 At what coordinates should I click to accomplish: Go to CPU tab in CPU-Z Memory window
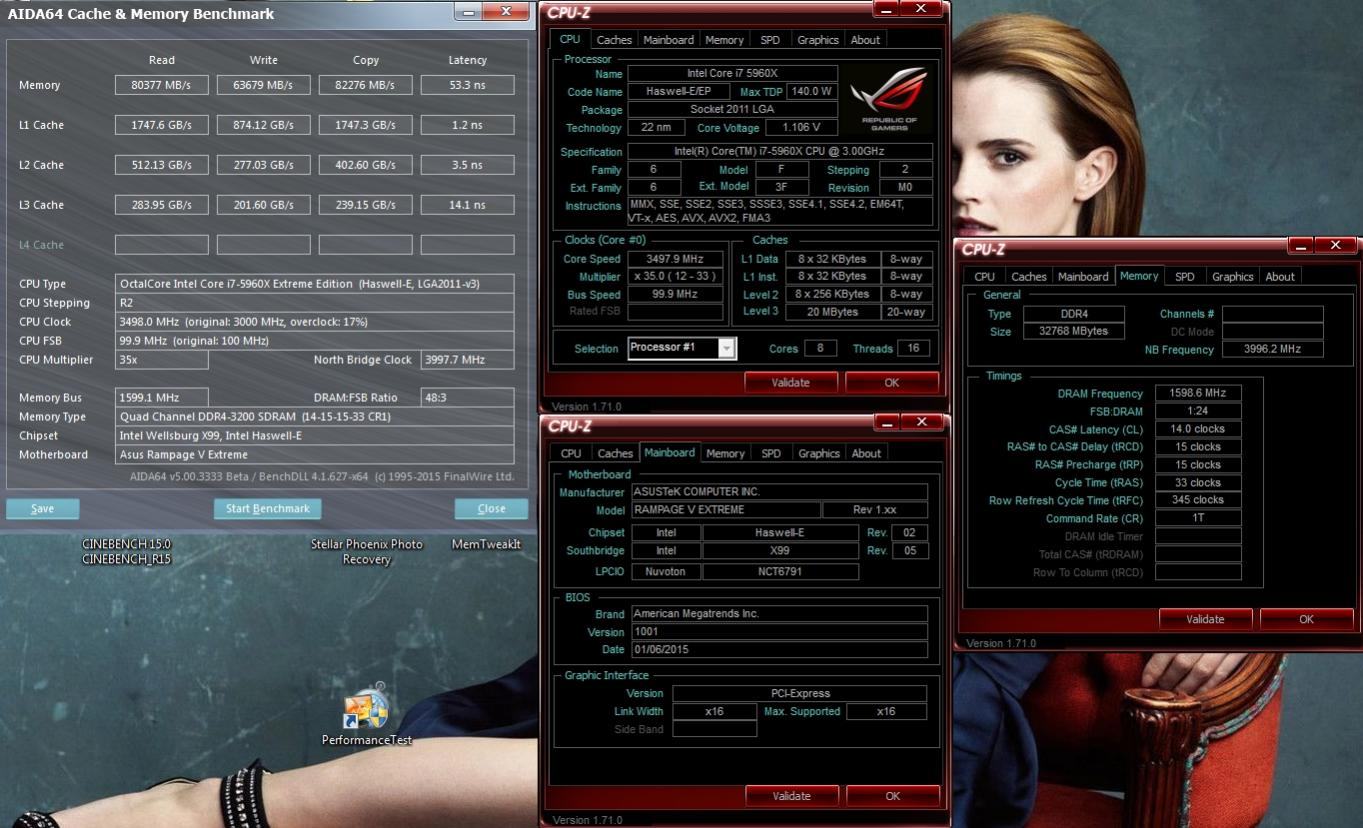coord(985,277)
